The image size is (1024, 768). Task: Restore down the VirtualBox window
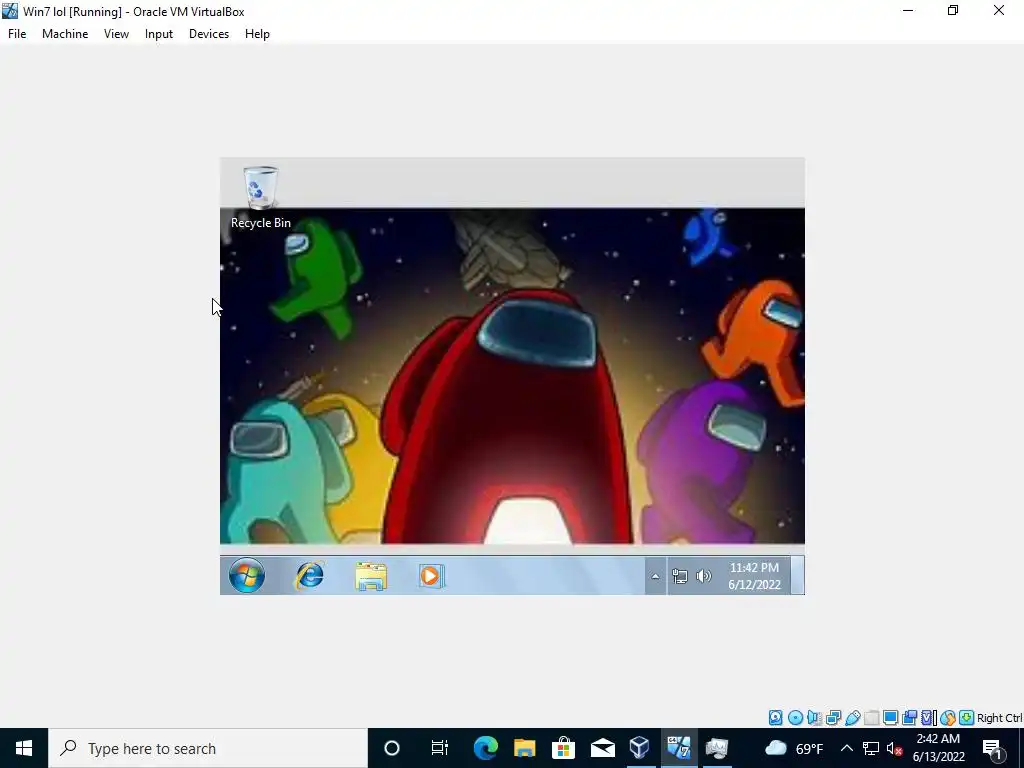953,10
